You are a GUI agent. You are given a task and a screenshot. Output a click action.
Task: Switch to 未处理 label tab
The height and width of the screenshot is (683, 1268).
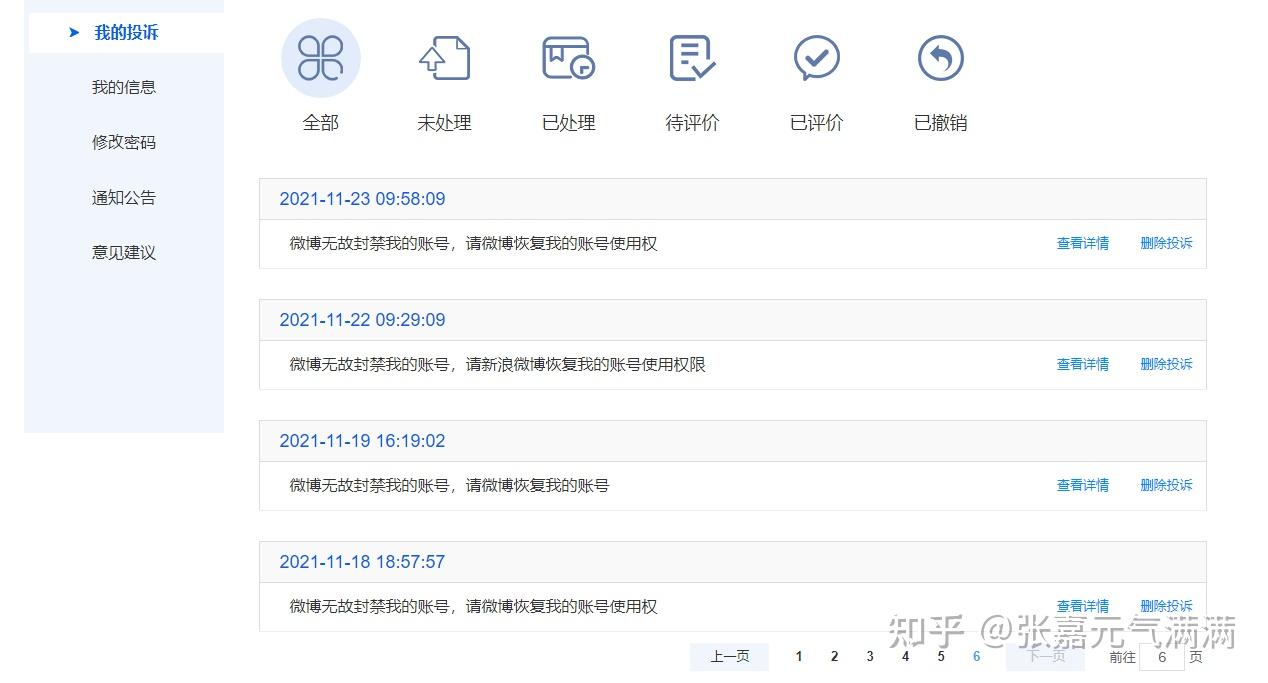445,123
